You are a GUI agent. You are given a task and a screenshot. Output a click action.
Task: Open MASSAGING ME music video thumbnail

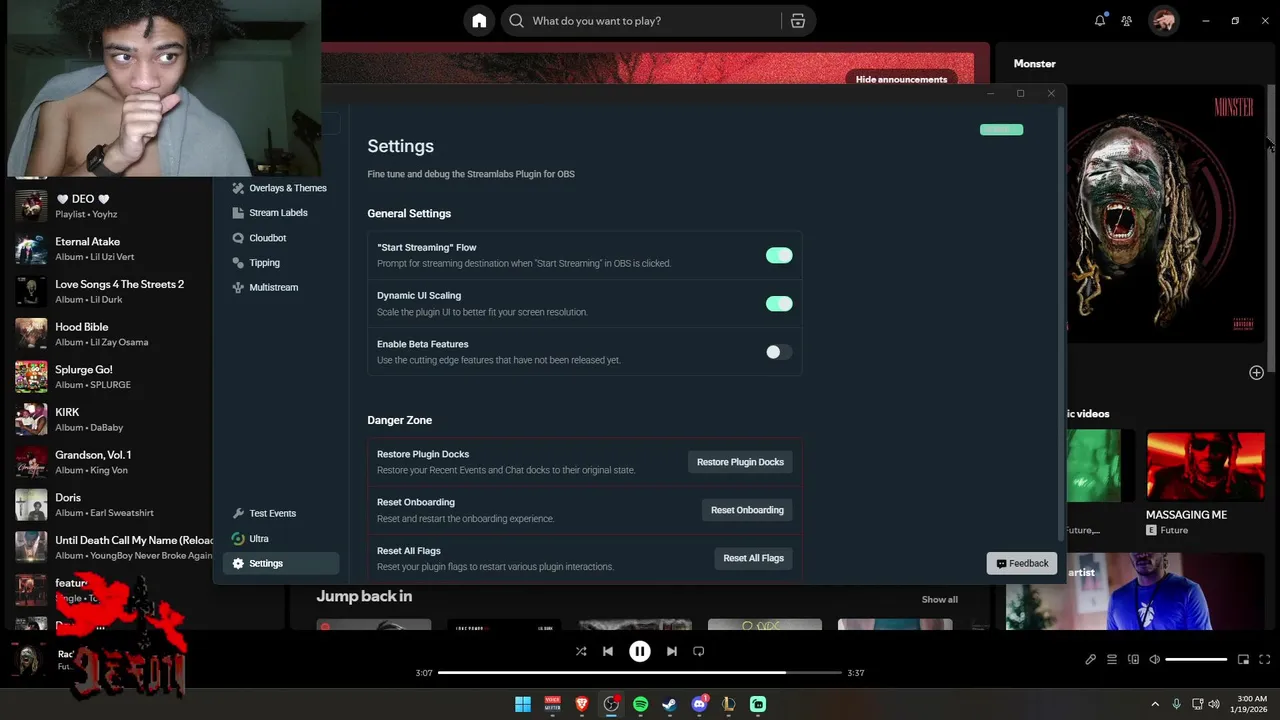click(1206, 466)
